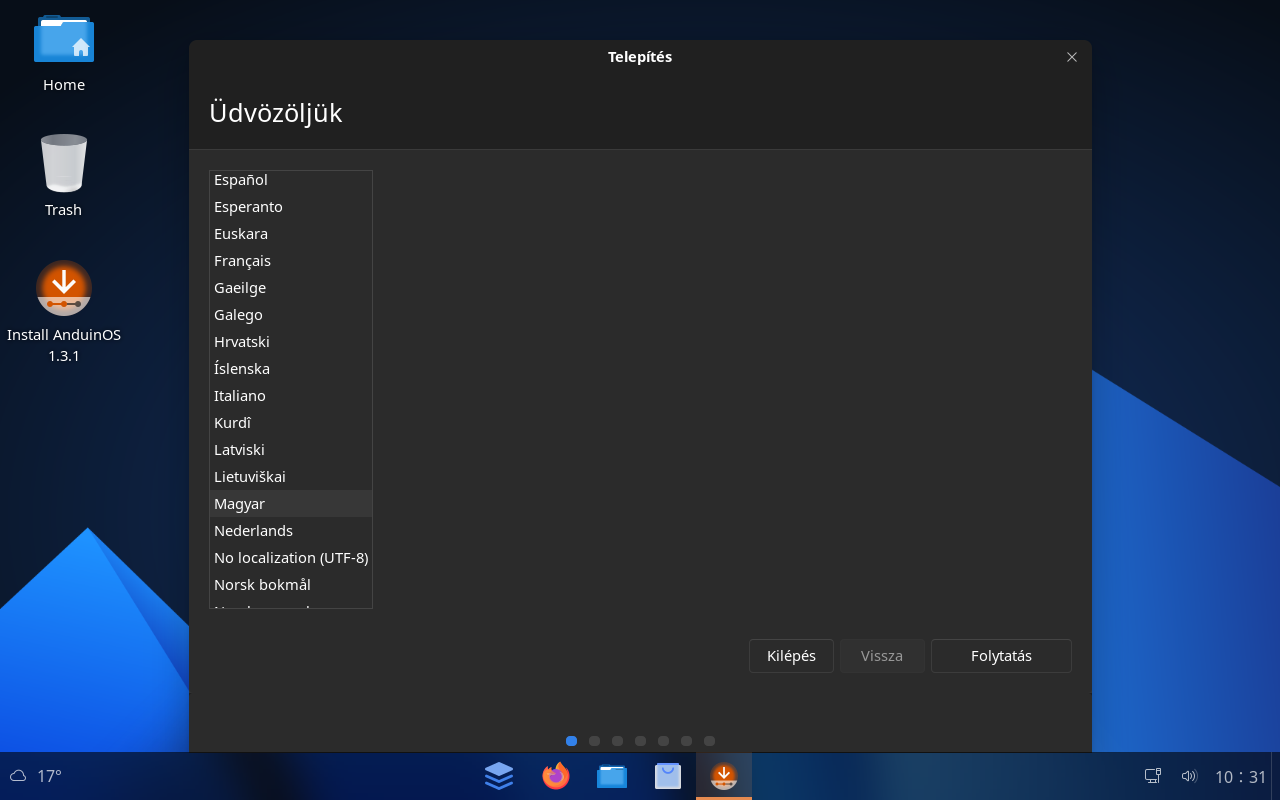Select Esperanto in the language list
Viewport: 1280px width, 800px height.
pos(291,207)
